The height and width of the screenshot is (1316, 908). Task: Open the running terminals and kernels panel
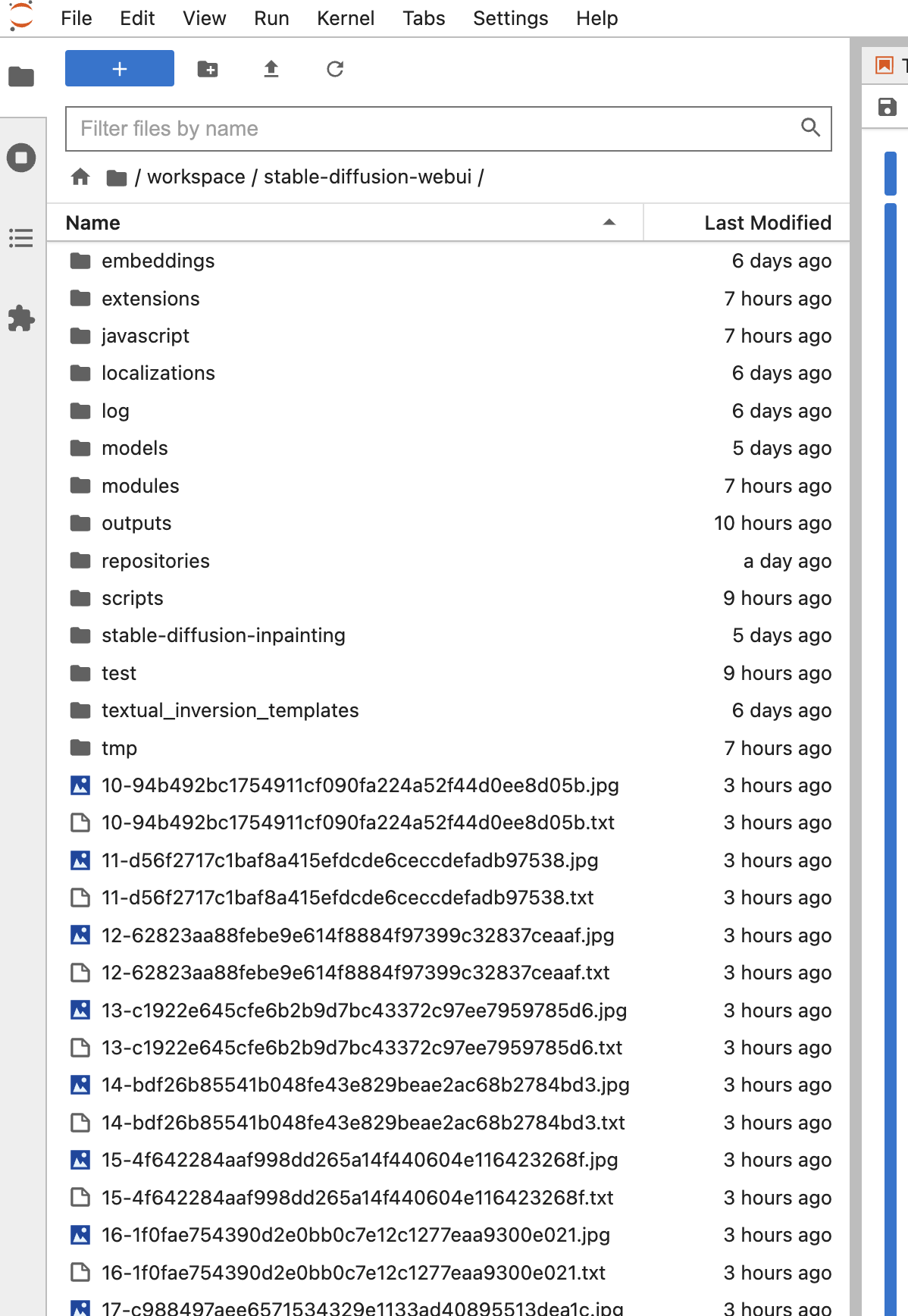point(21,158)
